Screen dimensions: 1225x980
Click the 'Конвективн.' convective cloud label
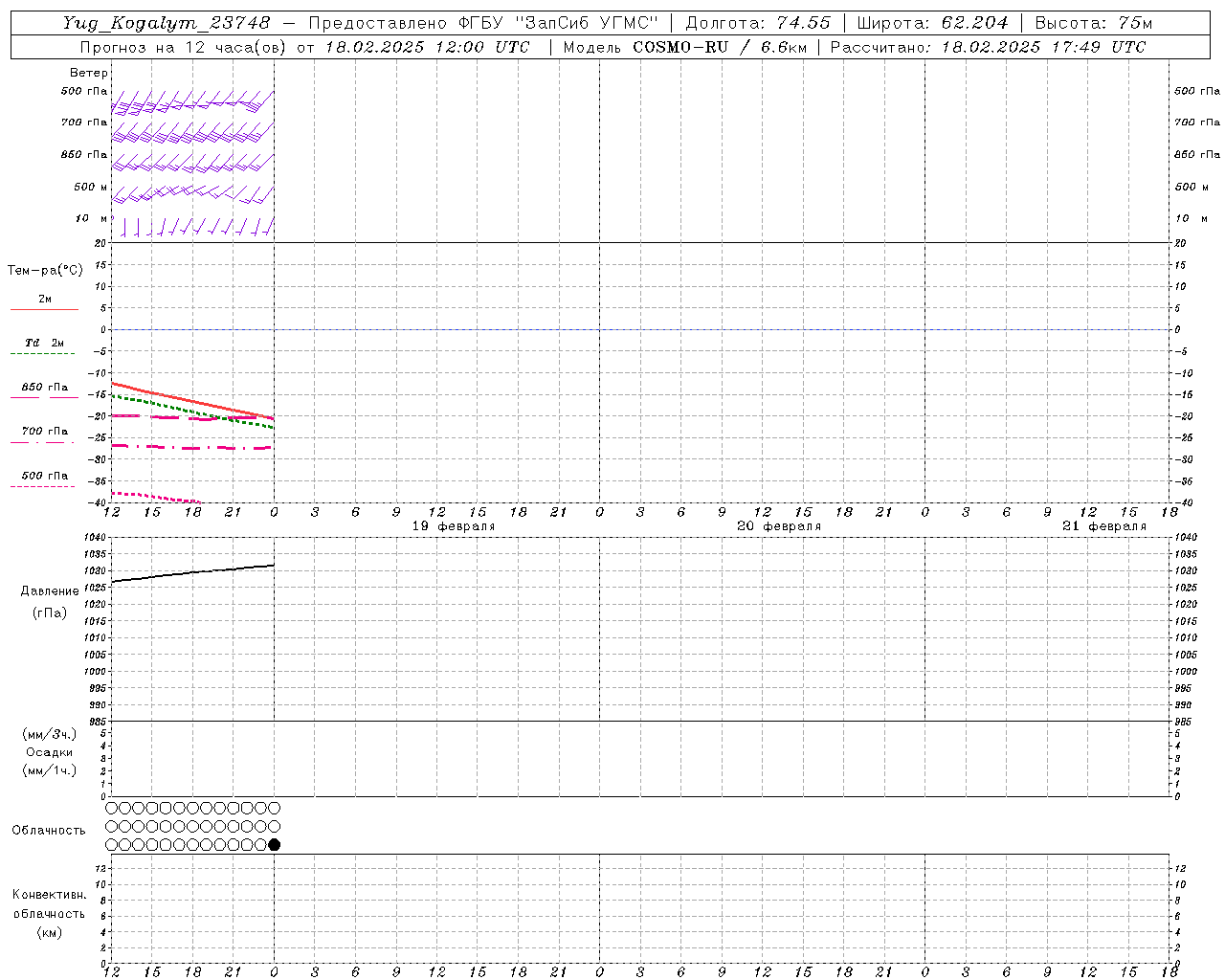pos(50,895)
